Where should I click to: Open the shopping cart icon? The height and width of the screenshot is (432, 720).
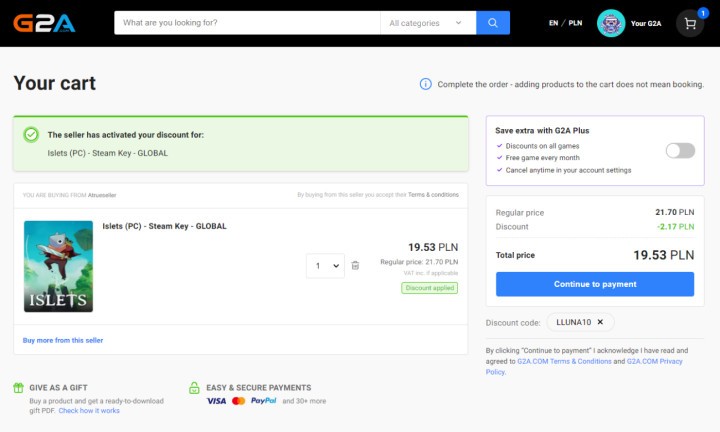click(x=690, y=23)
